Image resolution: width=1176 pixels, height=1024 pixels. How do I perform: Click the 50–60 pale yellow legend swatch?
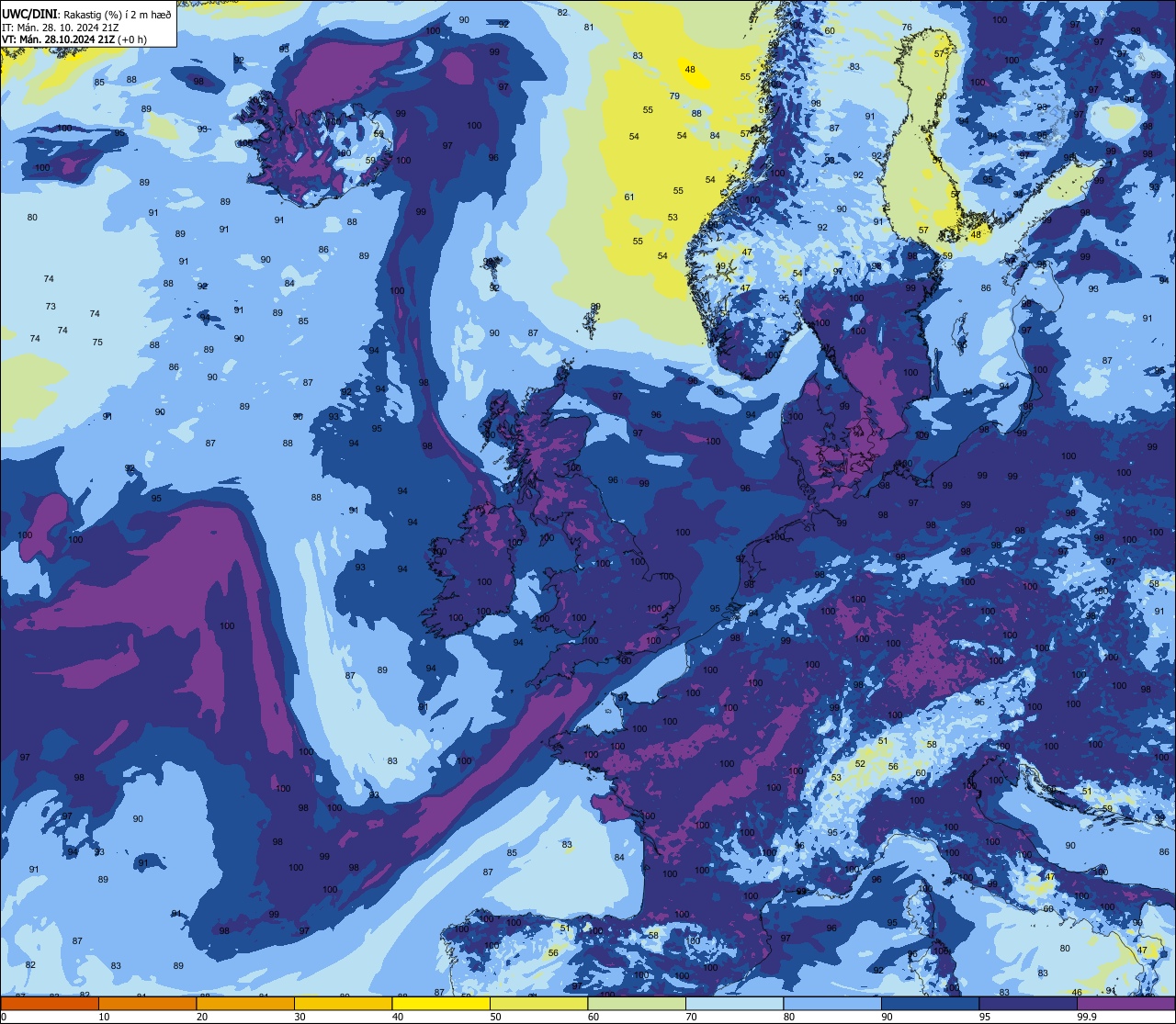539,1003
